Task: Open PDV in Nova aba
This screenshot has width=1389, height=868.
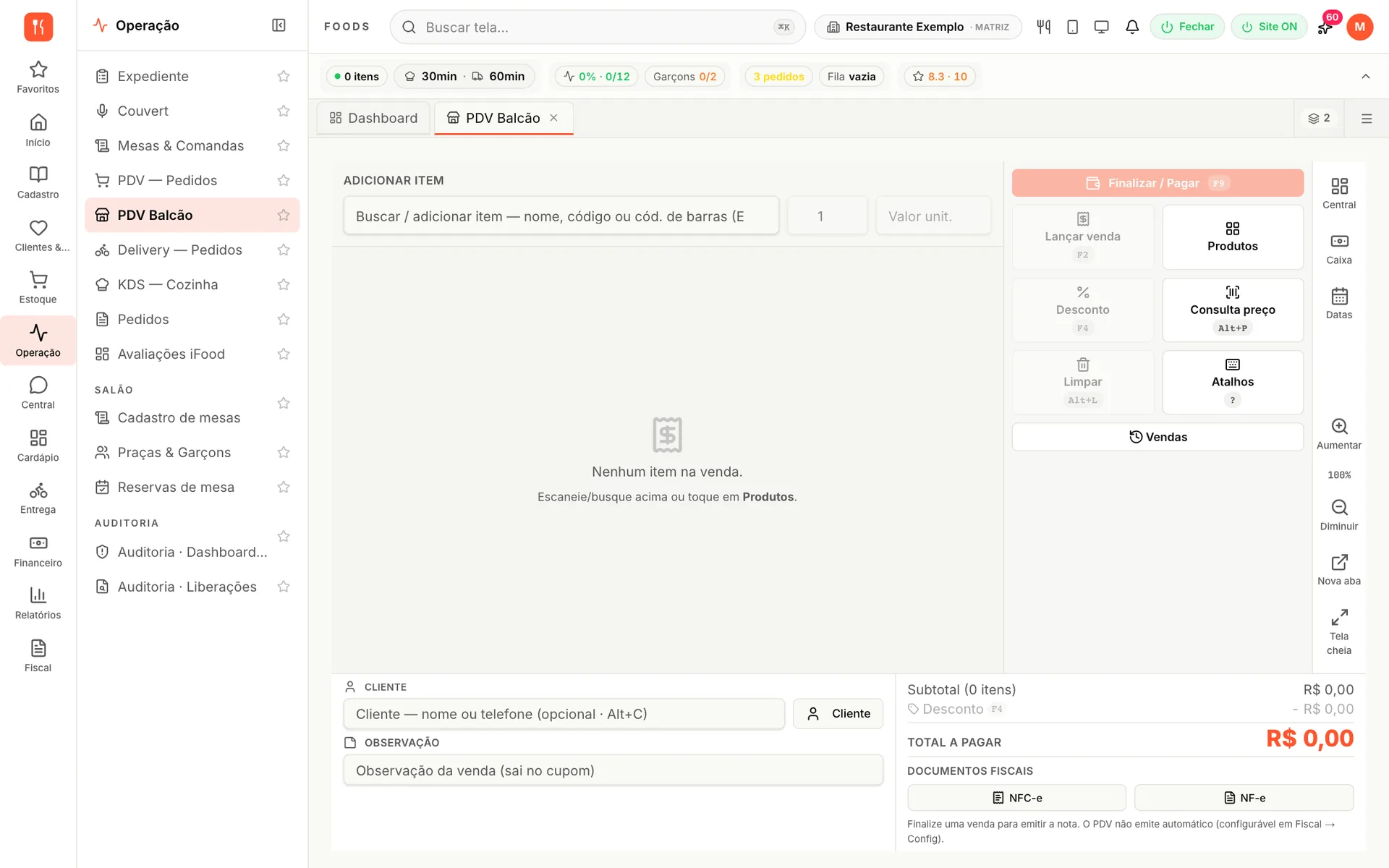Action: tap(1339, 570)
